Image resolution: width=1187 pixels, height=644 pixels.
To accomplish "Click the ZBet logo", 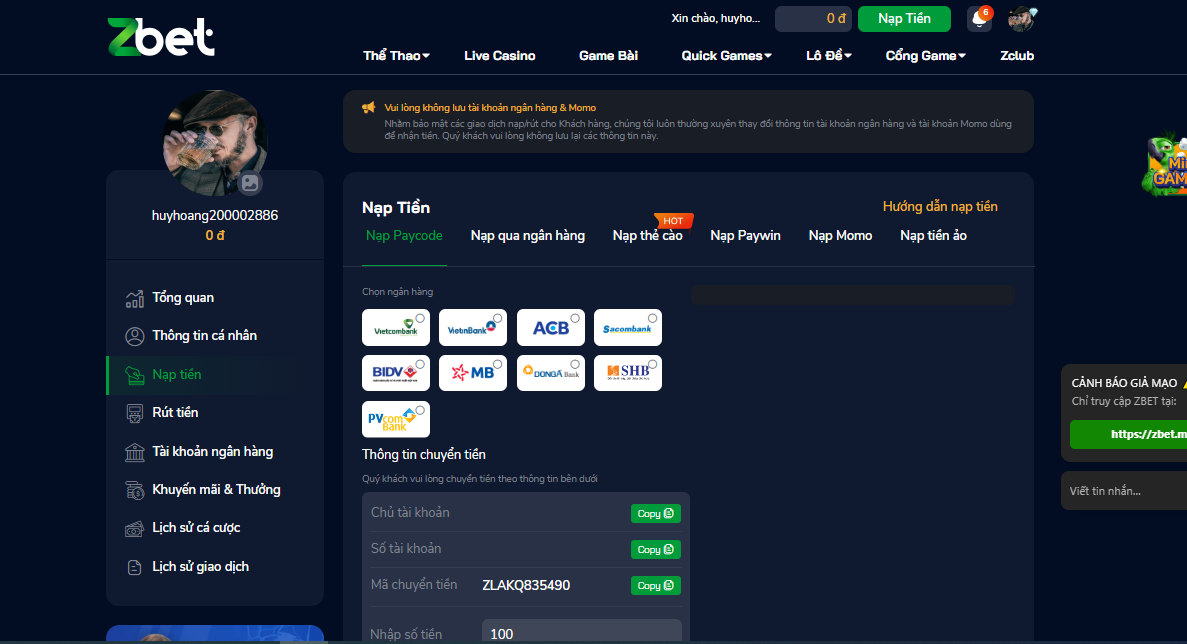I will pos(161,37).
